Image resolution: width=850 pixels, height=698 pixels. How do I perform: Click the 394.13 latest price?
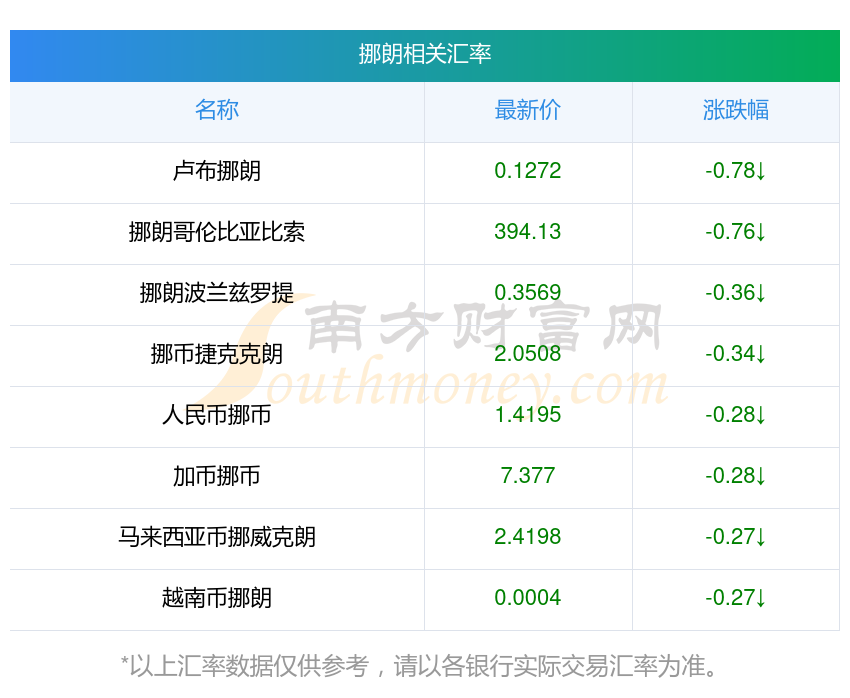tap(527, 232)
